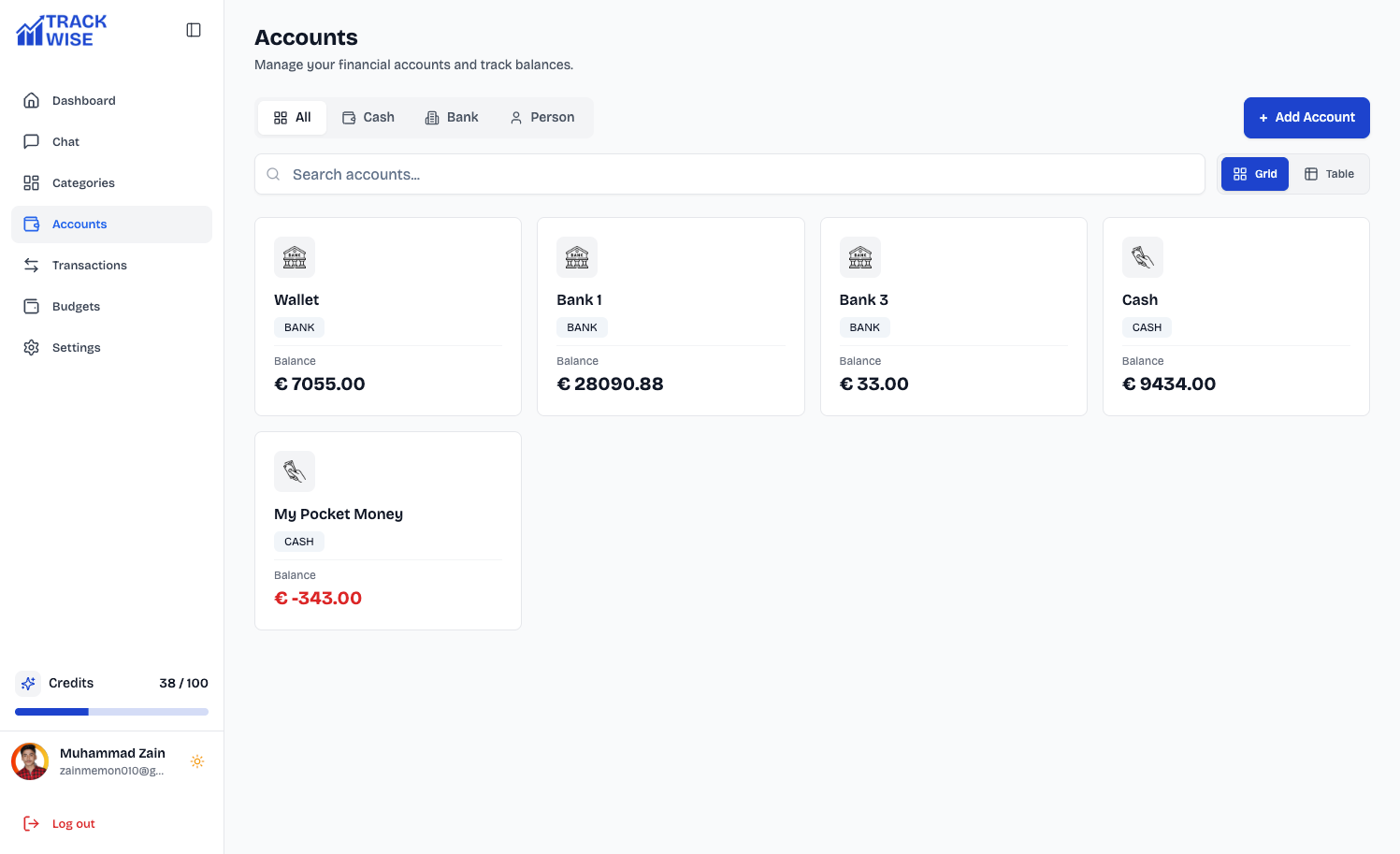Filter accounts by Bank

(x=452, y=117)
